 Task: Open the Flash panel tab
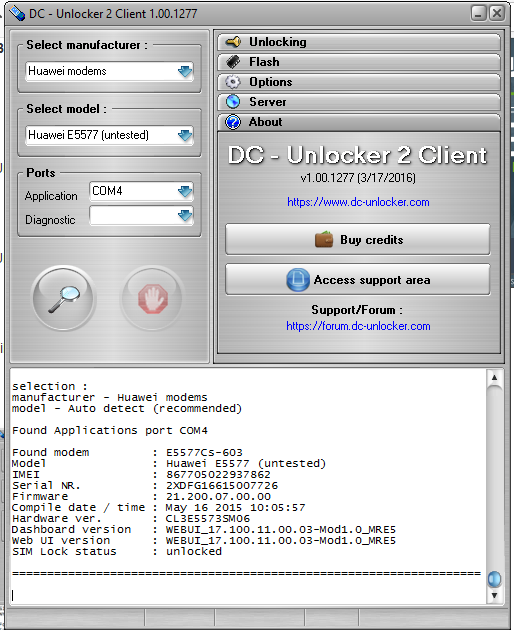coord(359,62)
